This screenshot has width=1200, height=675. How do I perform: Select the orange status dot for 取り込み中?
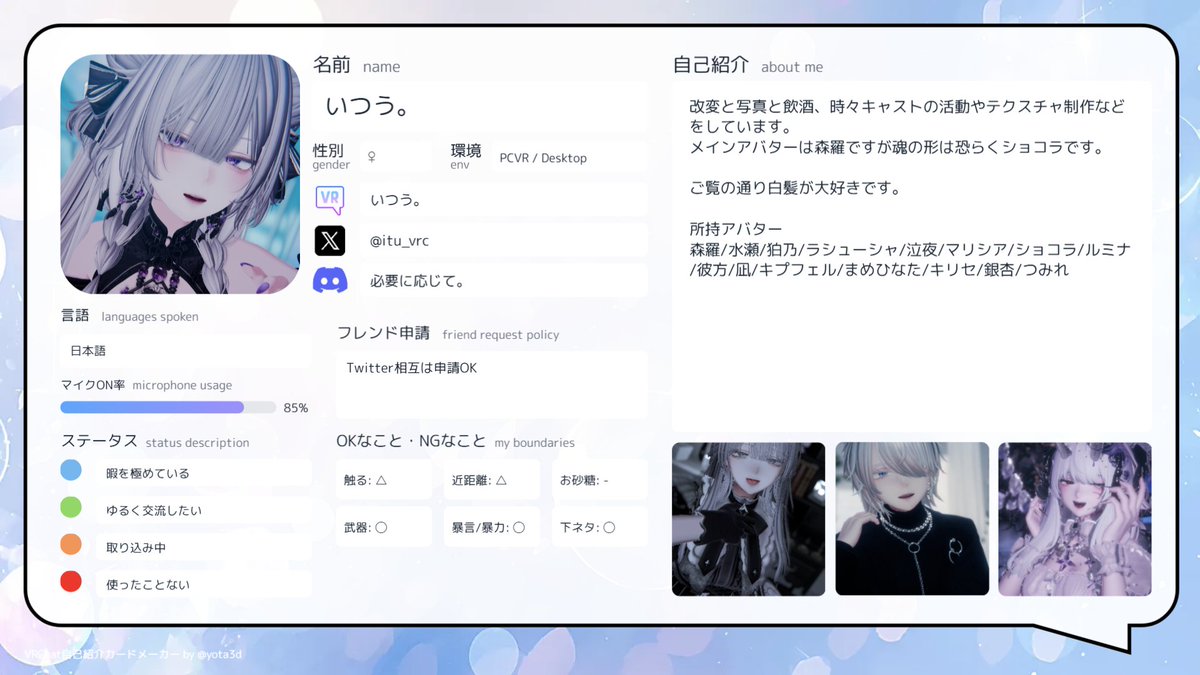coord(70,545)
